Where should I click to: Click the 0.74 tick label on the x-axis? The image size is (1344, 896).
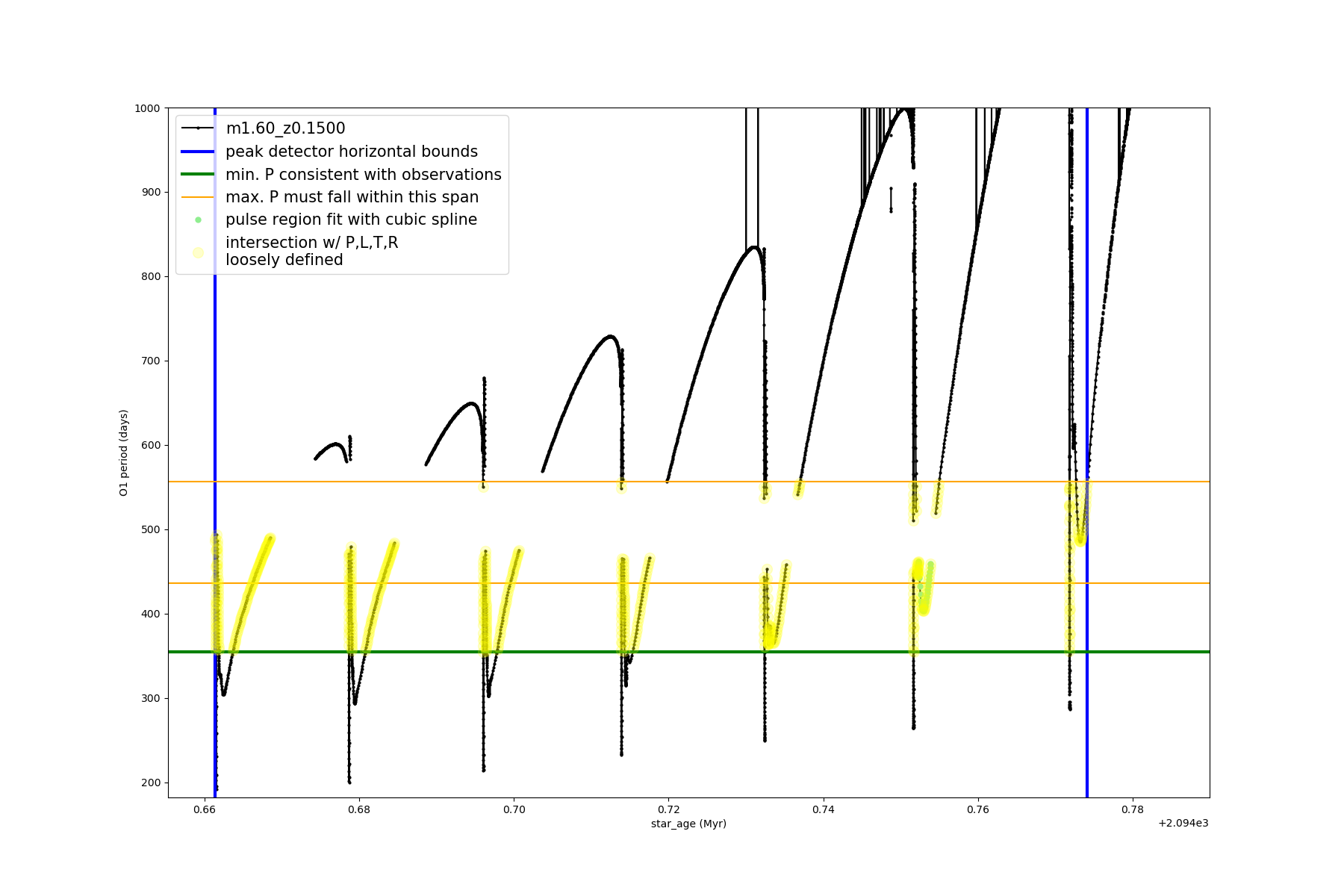click(823, 809)
